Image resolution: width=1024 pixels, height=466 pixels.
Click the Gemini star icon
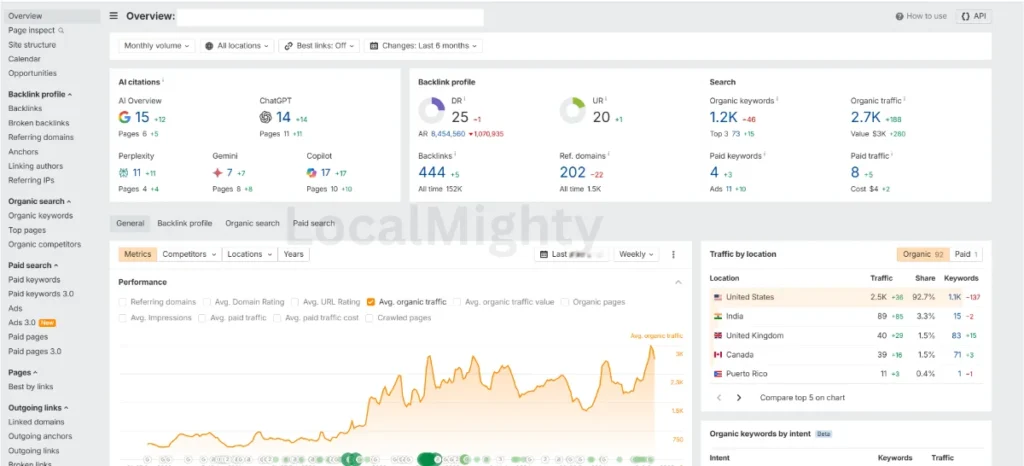pos(218,172)
